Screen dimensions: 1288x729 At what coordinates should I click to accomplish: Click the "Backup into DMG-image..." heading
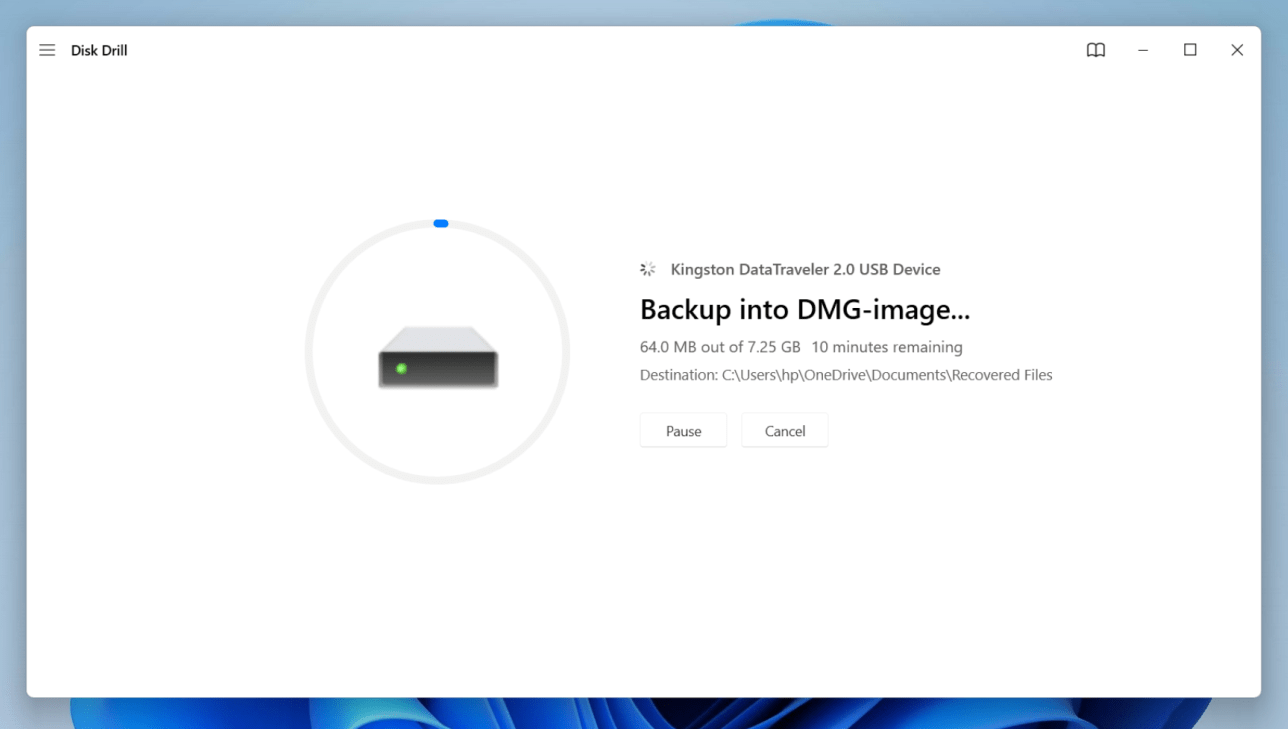805,309
